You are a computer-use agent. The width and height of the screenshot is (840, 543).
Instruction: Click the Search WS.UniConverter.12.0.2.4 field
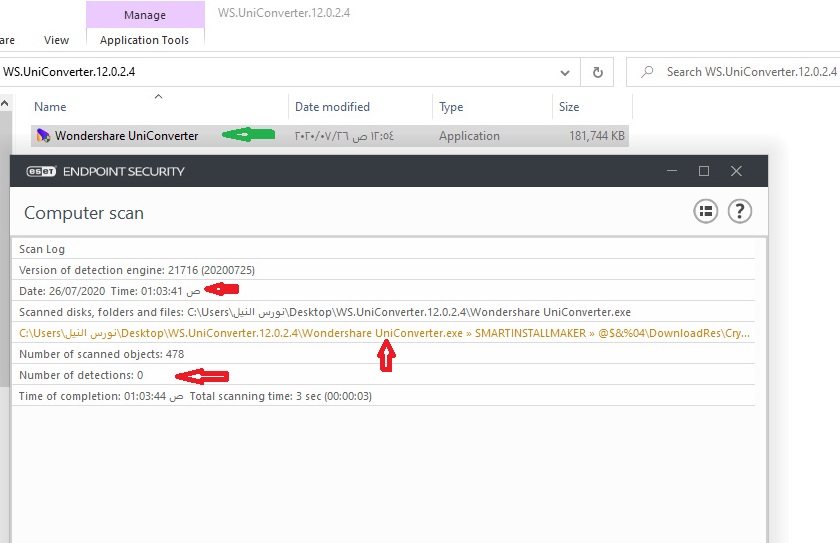[750, 72]
